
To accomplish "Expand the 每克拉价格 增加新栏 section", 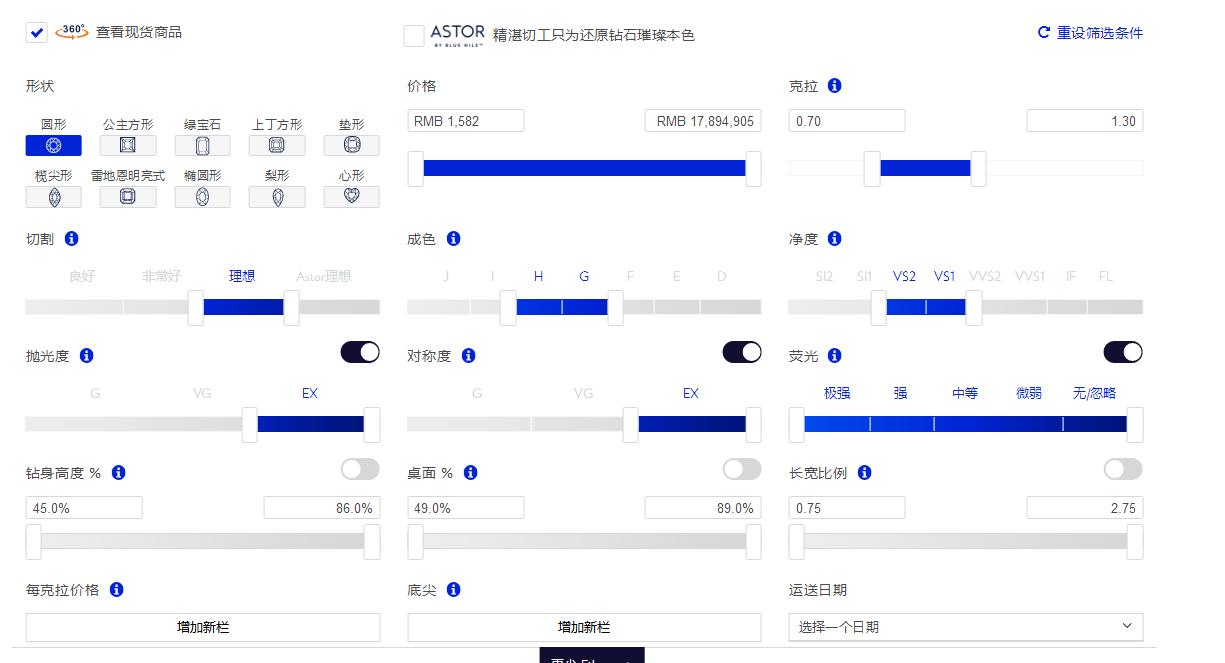I will [x=202, y=627].
